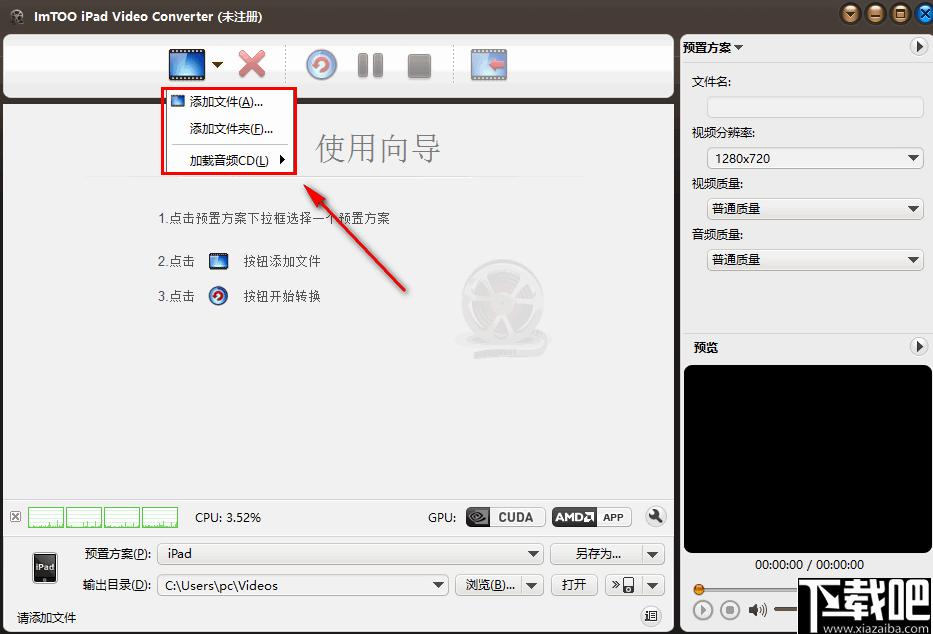Click the red X remove icon
The width and height of the screenshot is (933, 634).
point(252,64)
